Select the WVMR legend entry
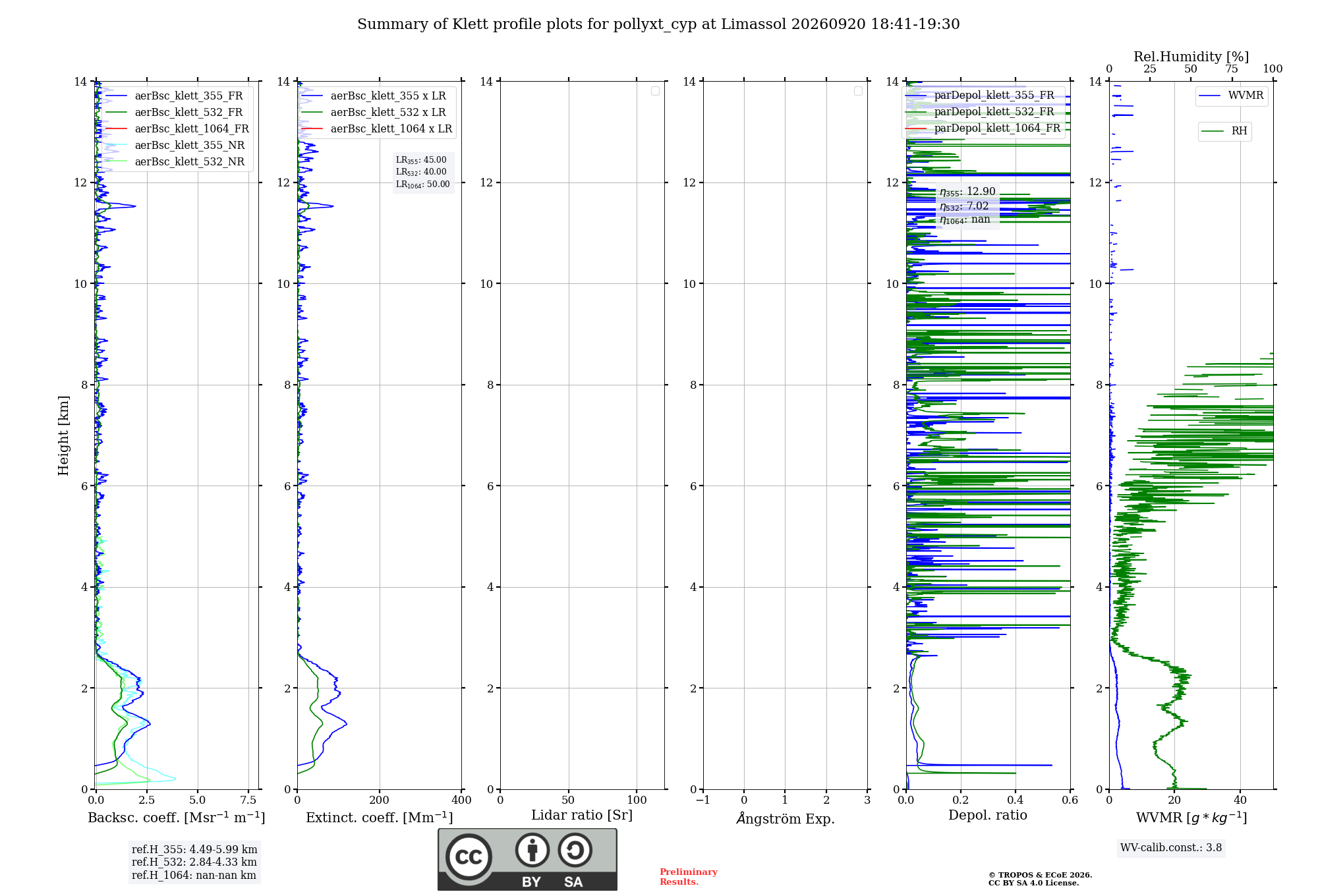 point(1231,96)
